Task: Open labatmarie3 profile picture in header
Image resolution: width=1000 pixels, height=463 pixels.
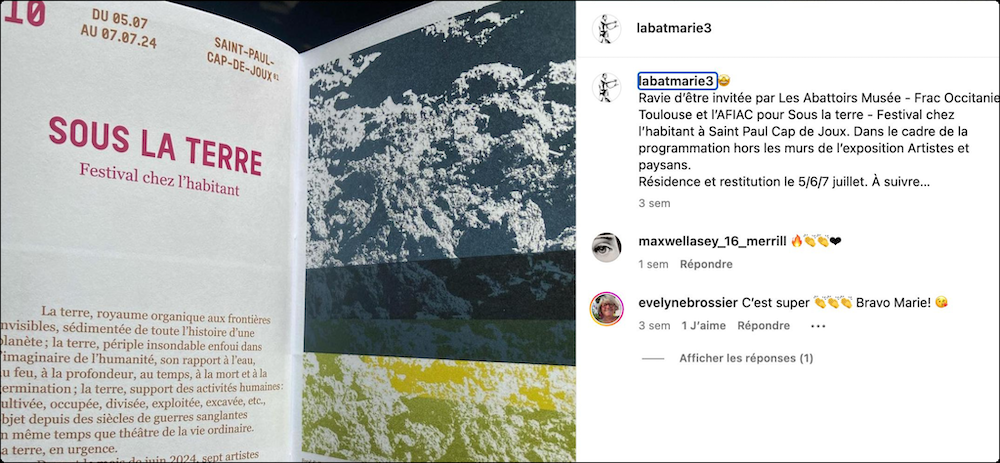Action: (606, 29)
